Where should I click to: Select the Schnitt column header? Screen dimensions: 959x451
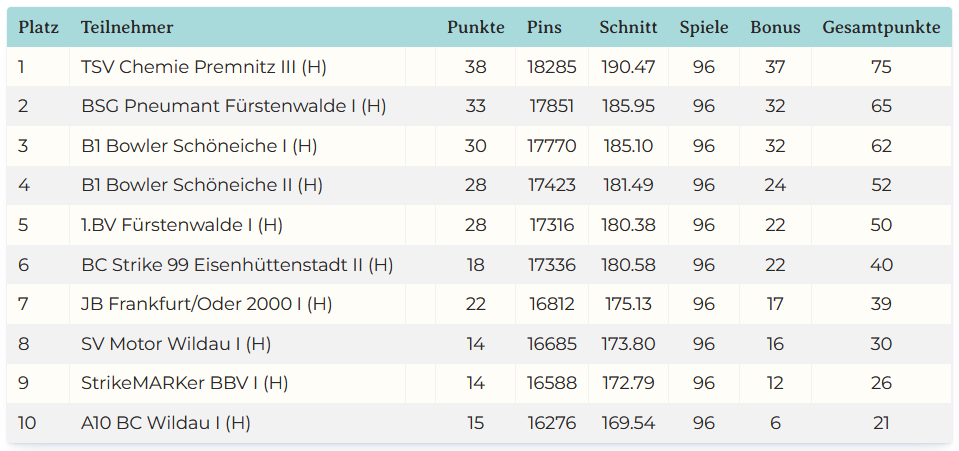click(628, 28)
